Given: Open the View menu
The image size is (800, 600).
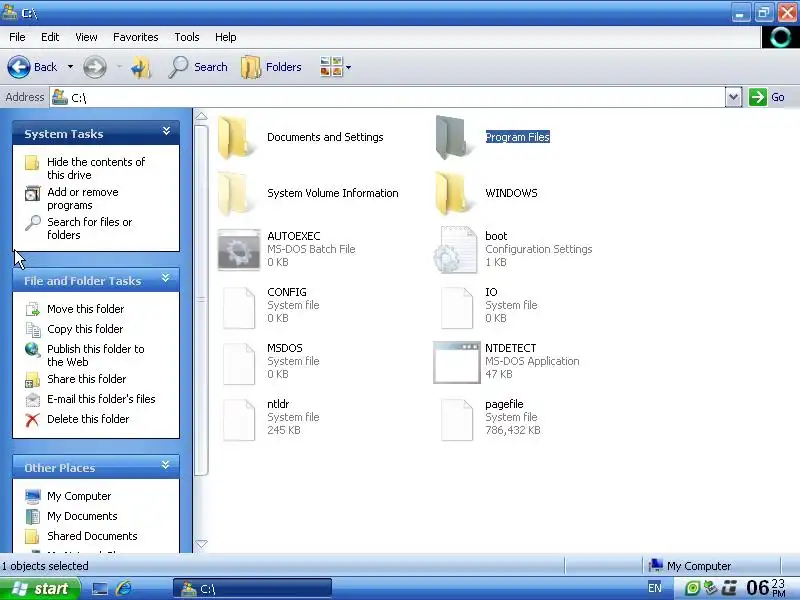Looking at the screenshot, I should 86,37.
